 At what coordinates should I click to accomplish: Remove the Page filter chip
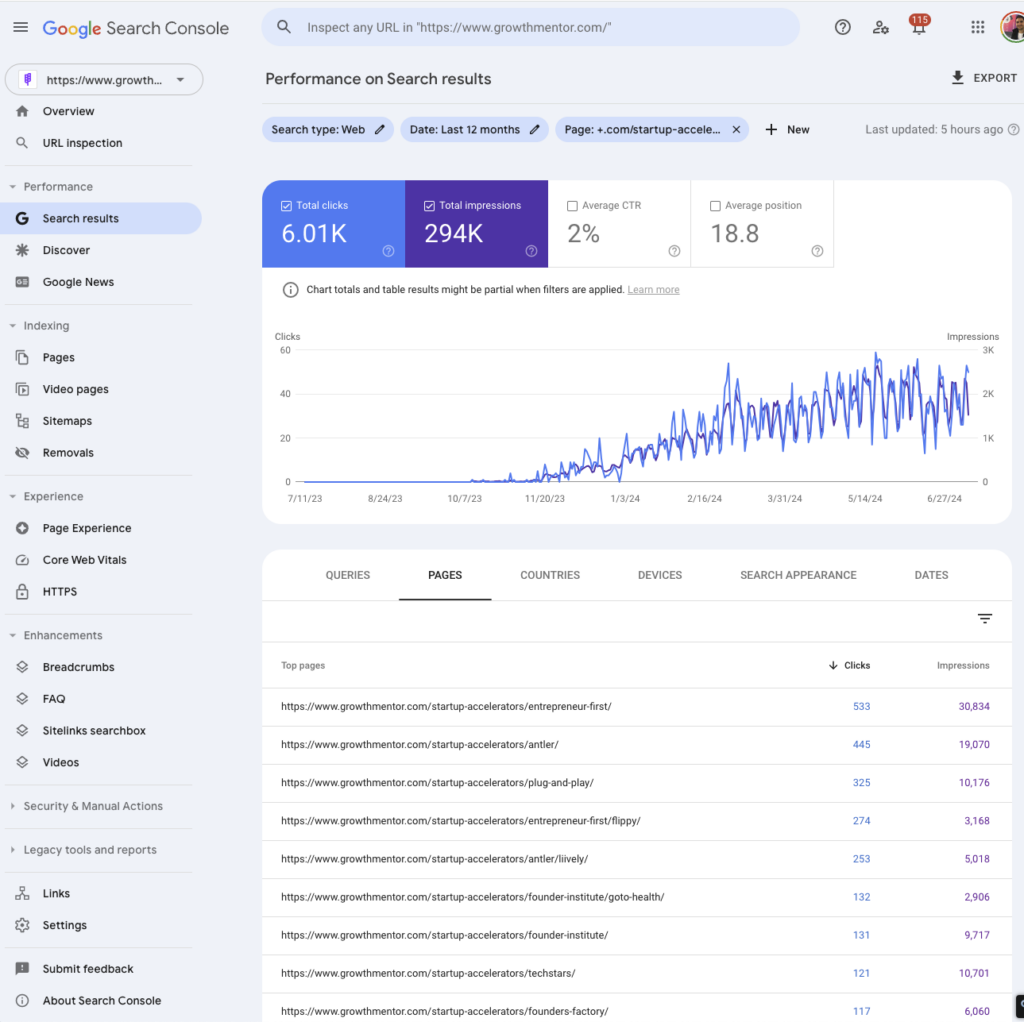[x=736, y=129]
